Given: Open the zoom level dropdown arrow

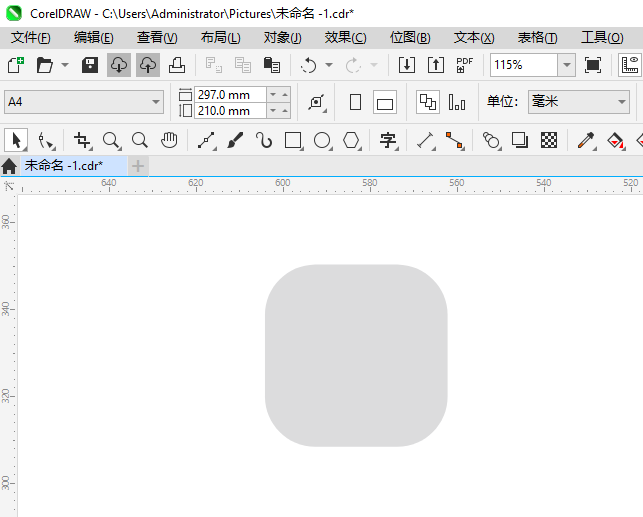Looking at the screenshot, I should point(566,65).
